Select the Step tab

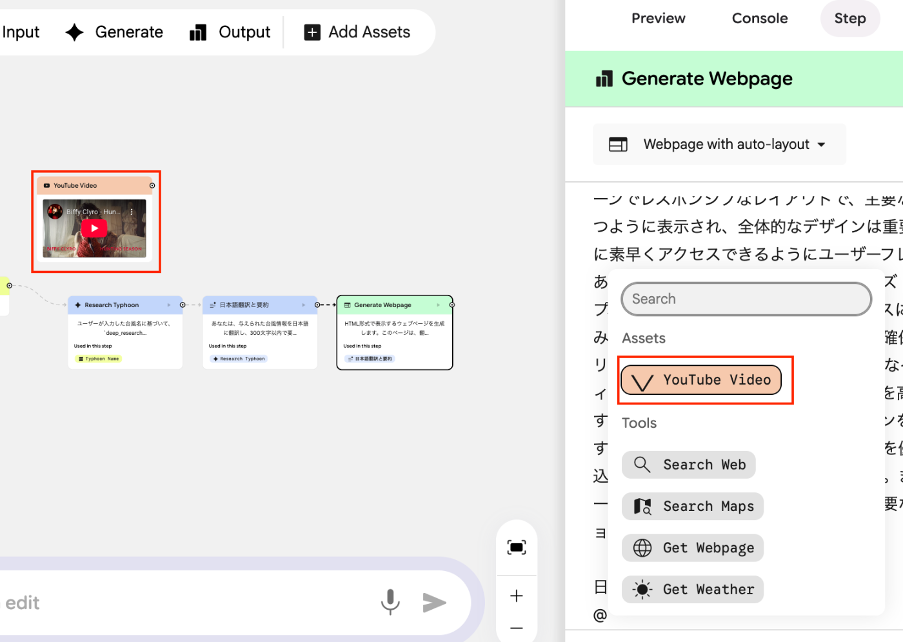coord(849,18)
